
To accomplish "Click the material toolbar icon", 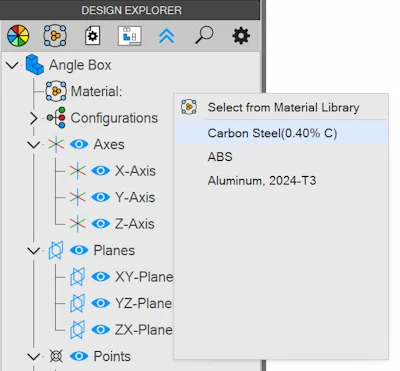I will (55, 35).
